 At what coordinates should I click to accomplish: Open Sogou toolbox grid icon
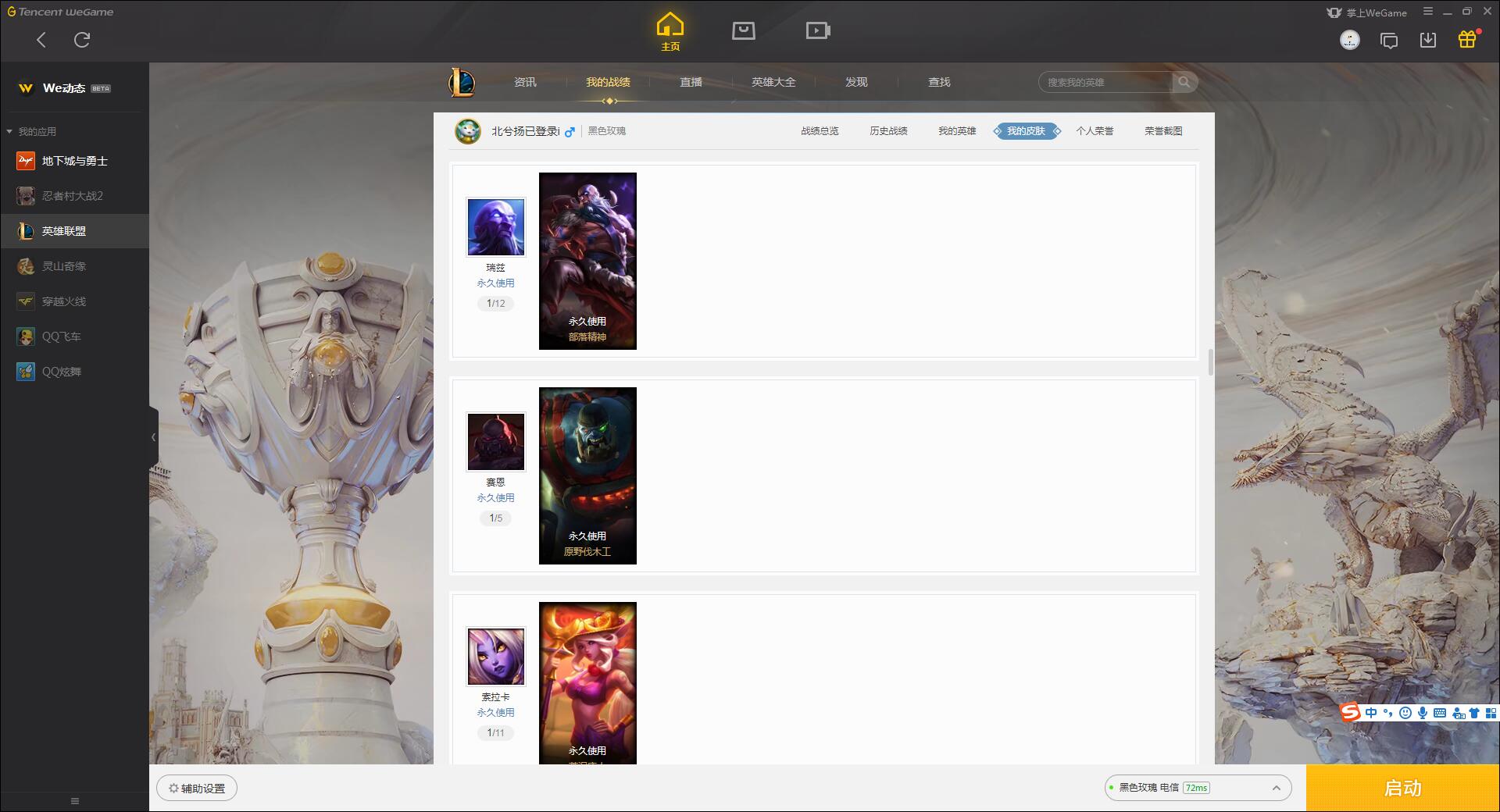point(1491,713)
